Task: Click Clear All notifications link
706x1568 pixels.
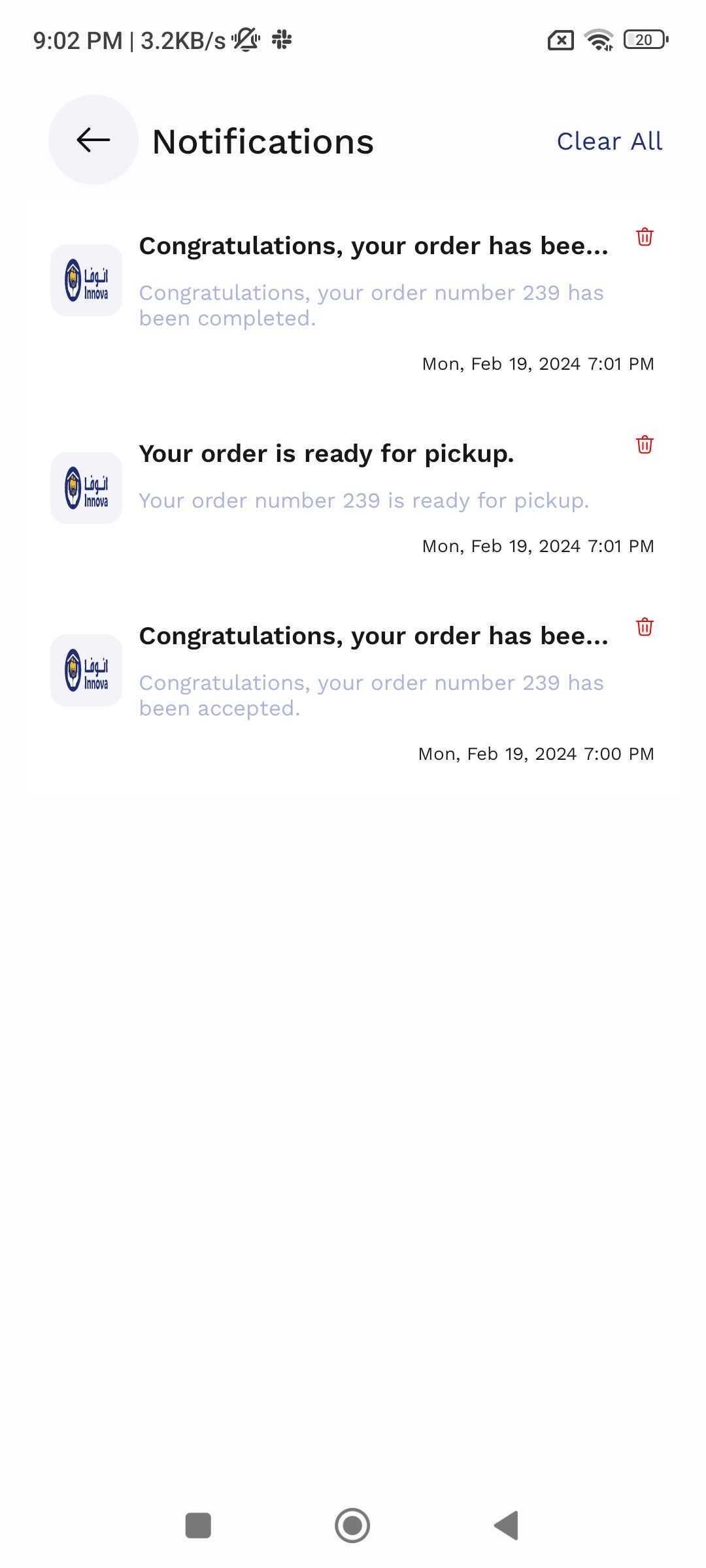Action: [x=609, y=141]
